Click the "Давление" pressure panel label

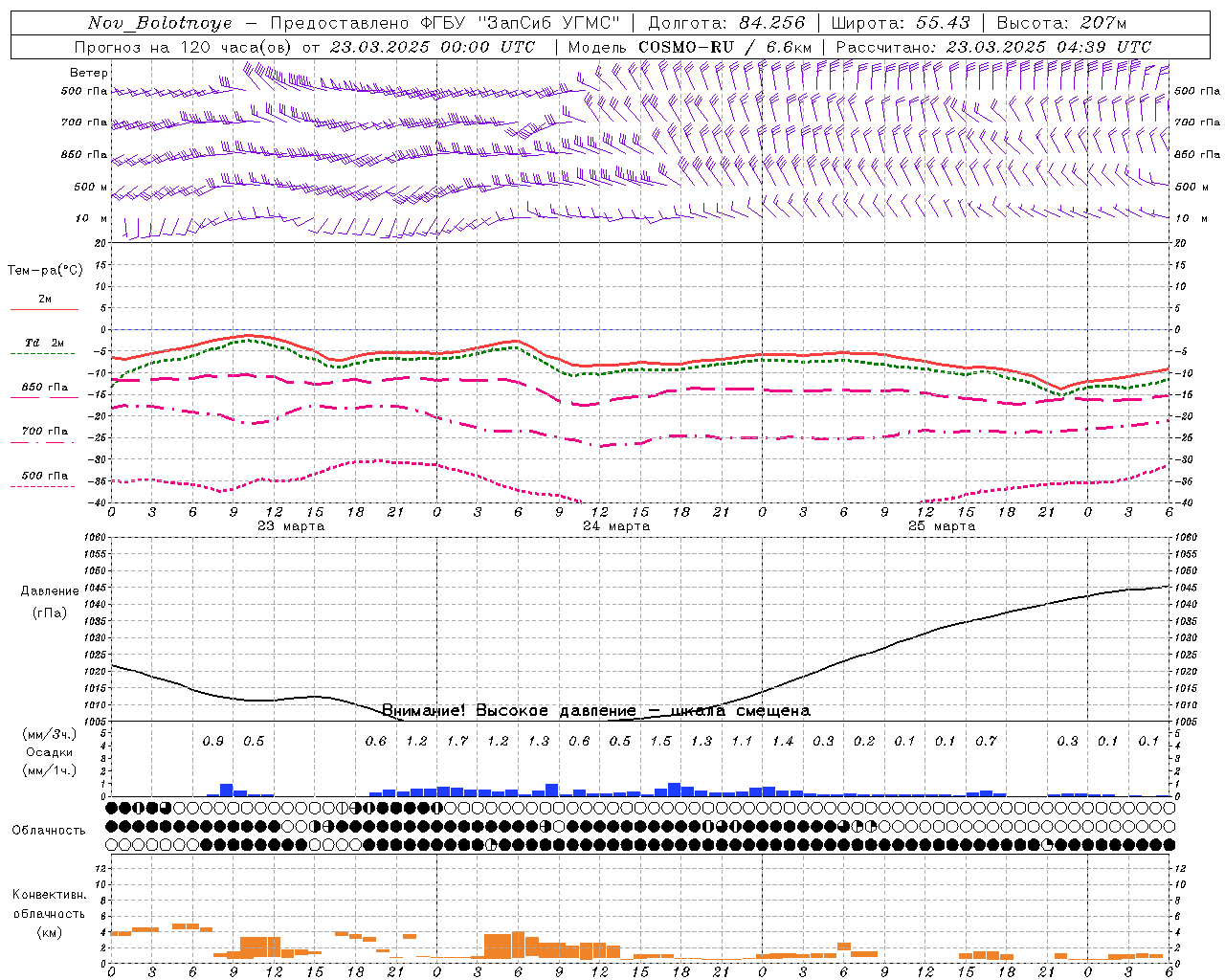tap(50, 591)
